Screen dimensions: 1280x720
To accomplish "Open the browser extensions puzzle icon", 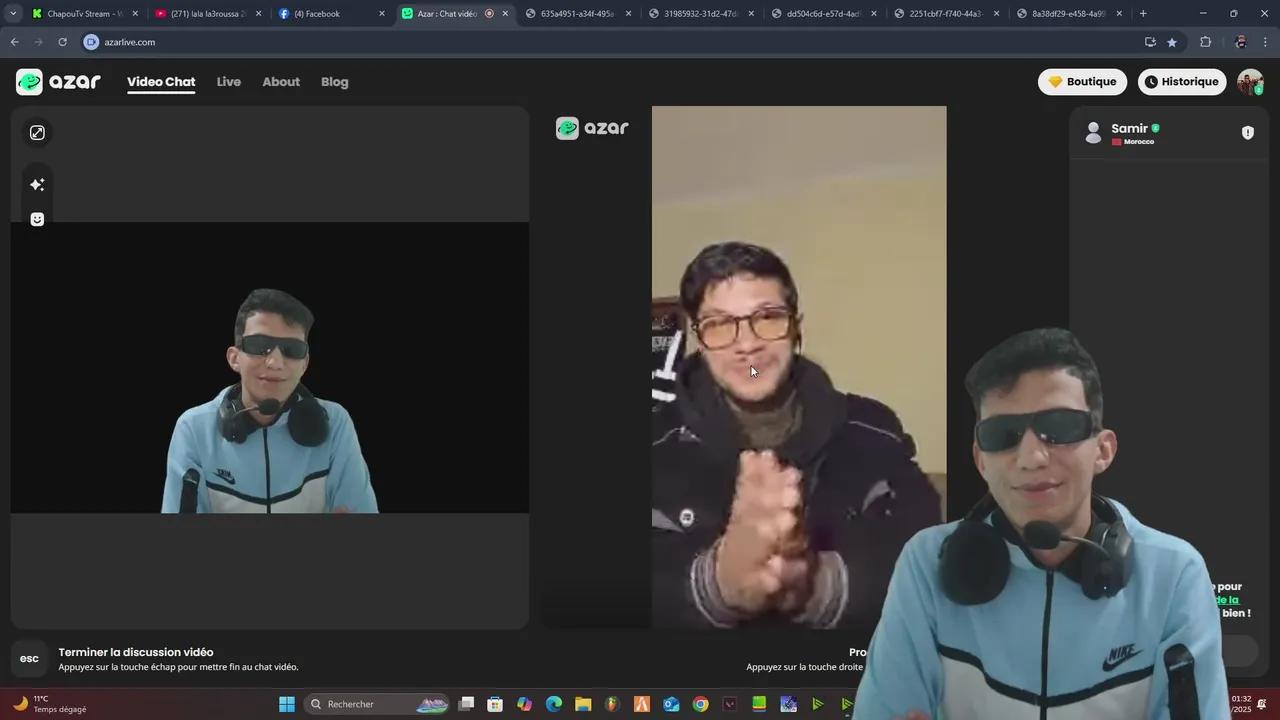I will tap(1205, 42).
